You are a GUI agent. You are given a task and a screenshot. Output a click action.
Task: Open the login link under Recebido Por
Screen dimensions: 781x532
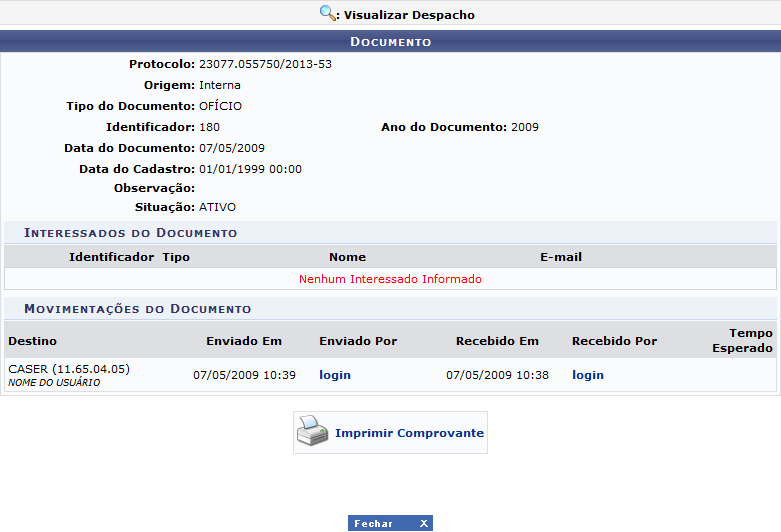[x=588, y=375]
